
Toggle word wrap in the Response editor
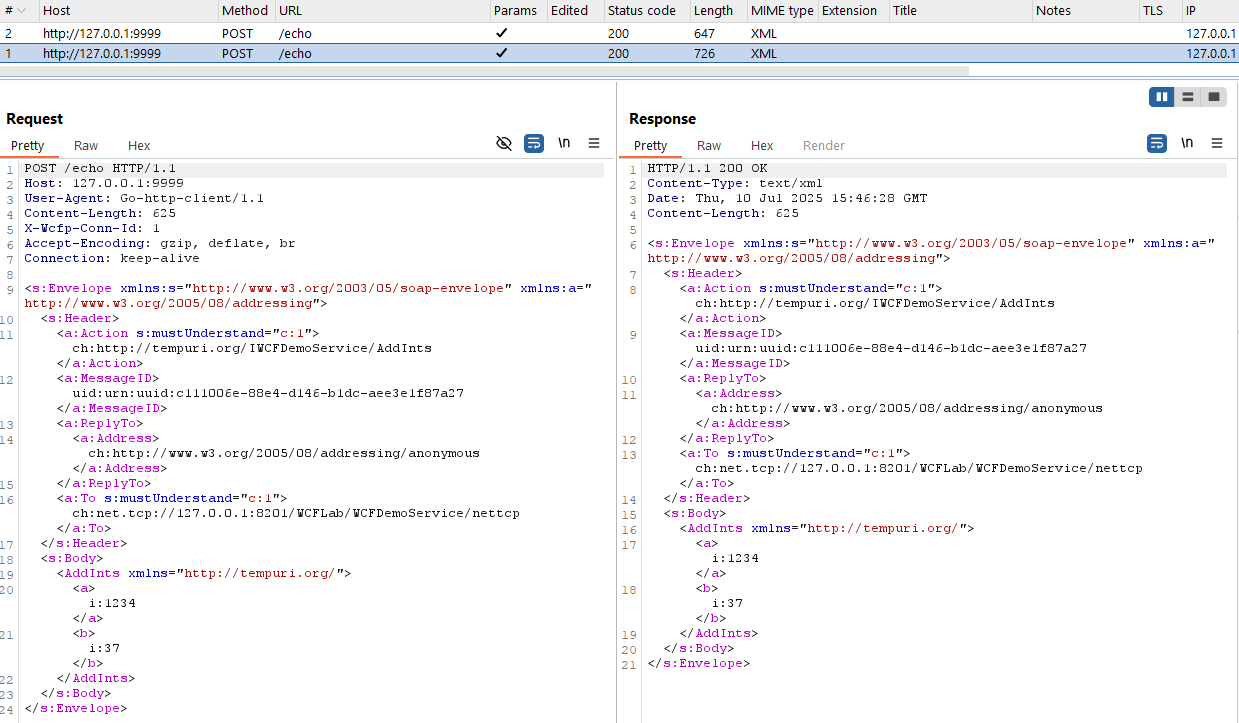(1157, 144)
